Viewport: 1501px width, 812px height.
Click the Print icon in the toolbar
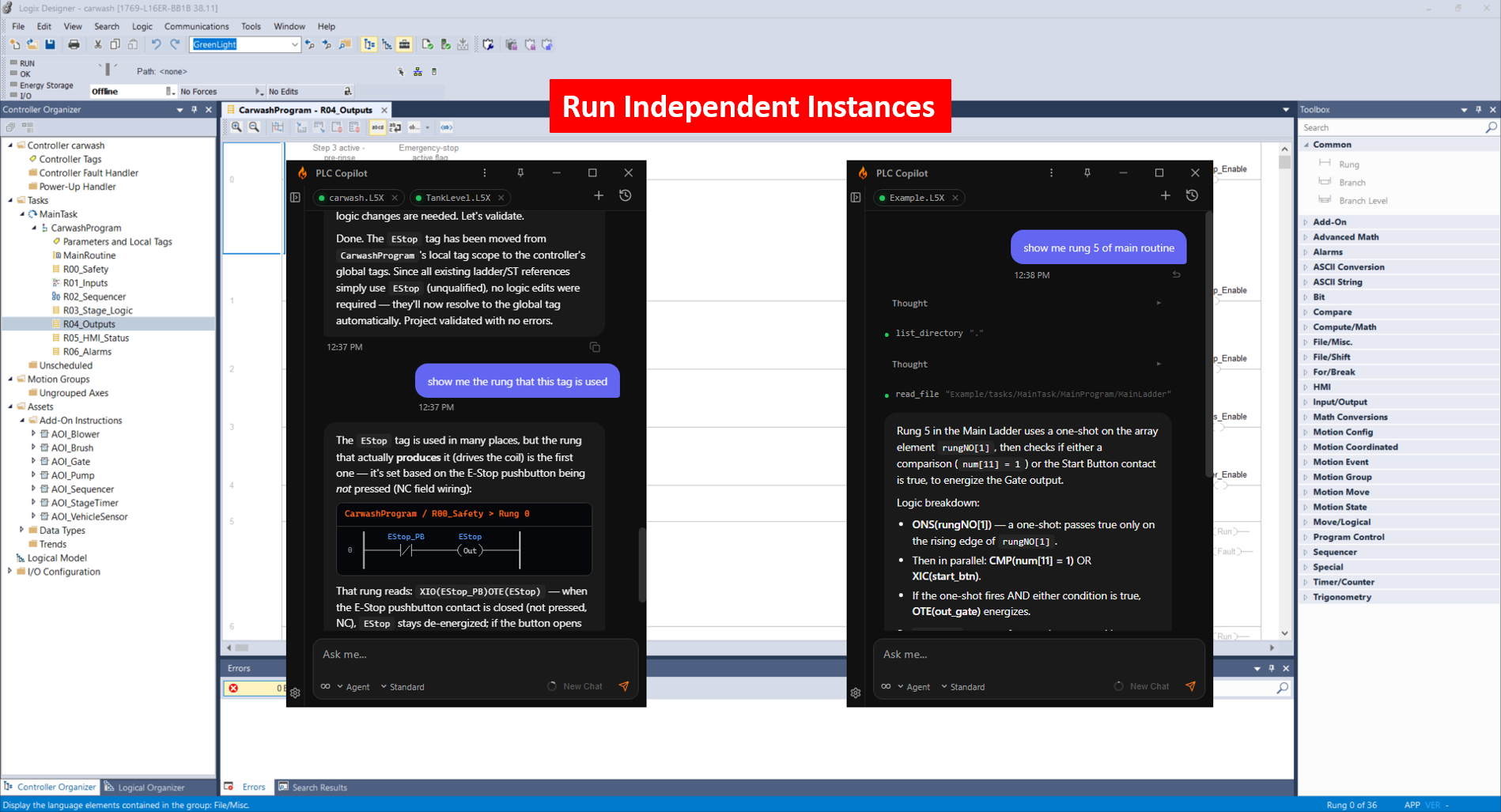(x=74, y=44)
